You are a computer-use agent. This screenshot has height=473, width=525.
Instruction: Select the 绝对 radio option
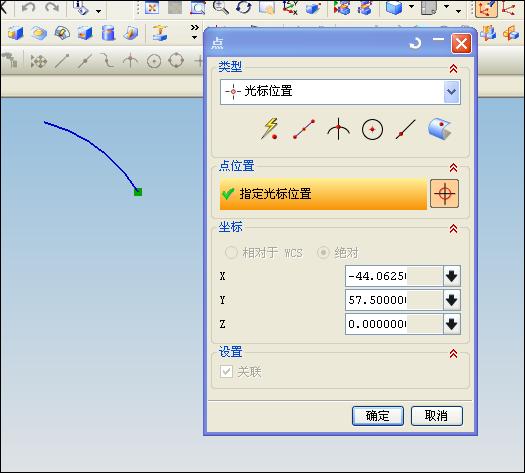338,253
